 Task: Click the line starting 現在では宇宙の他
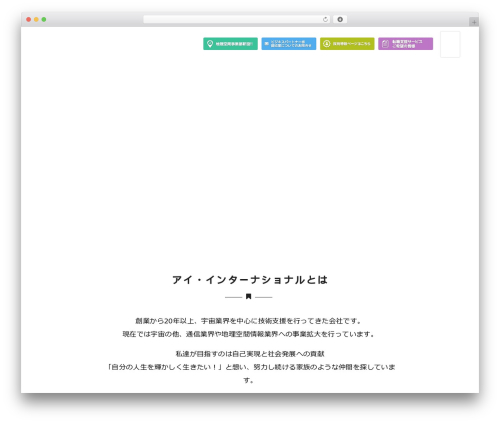248,334
